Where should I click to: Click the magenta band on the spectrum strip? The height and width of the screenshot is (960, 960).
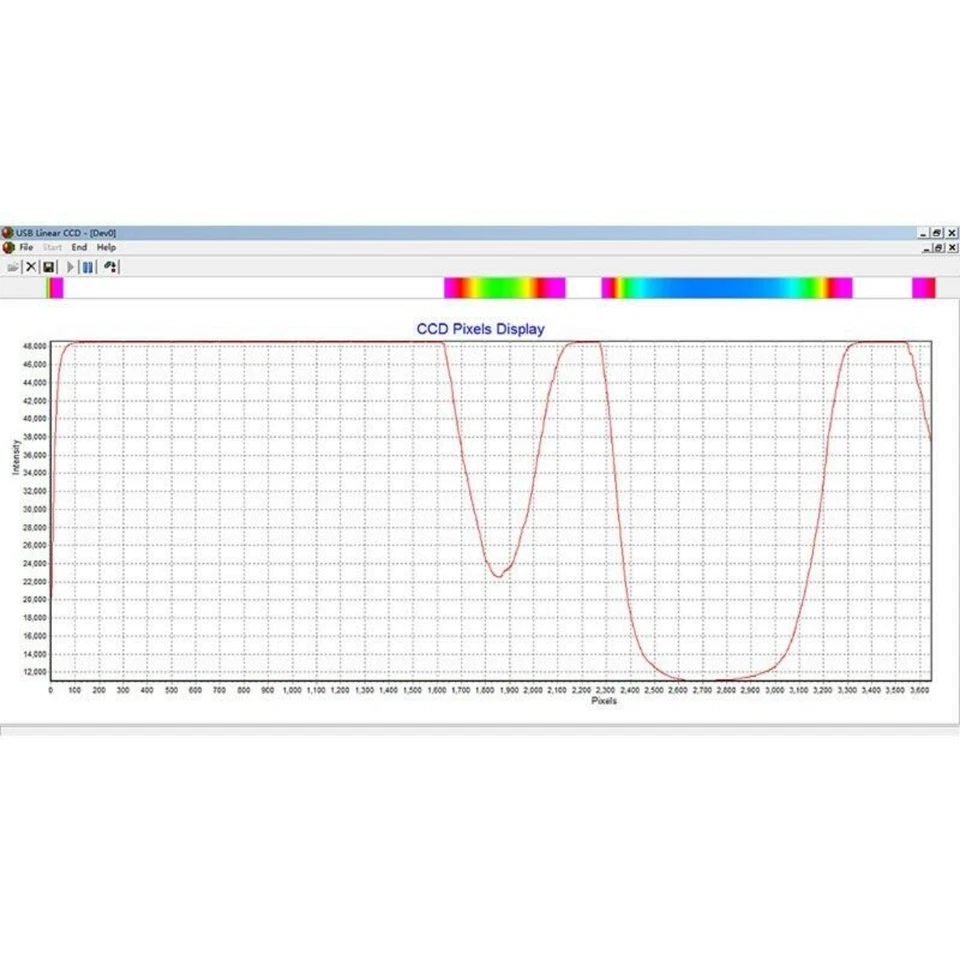point(922,288)
